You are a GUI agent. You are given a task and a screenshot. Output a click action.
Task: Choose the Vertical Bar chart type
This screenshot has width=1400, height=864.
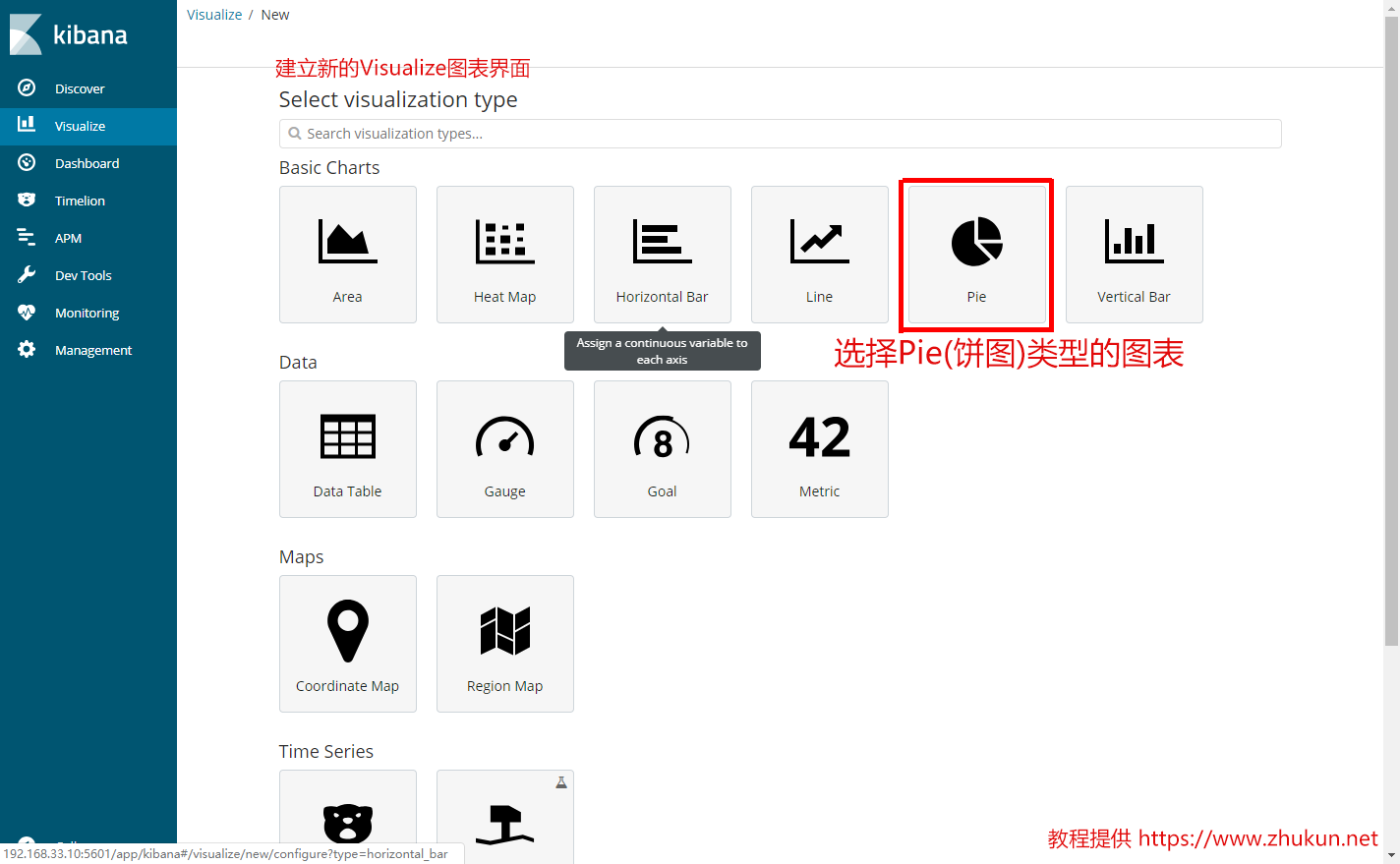(x=1135, y=255)
